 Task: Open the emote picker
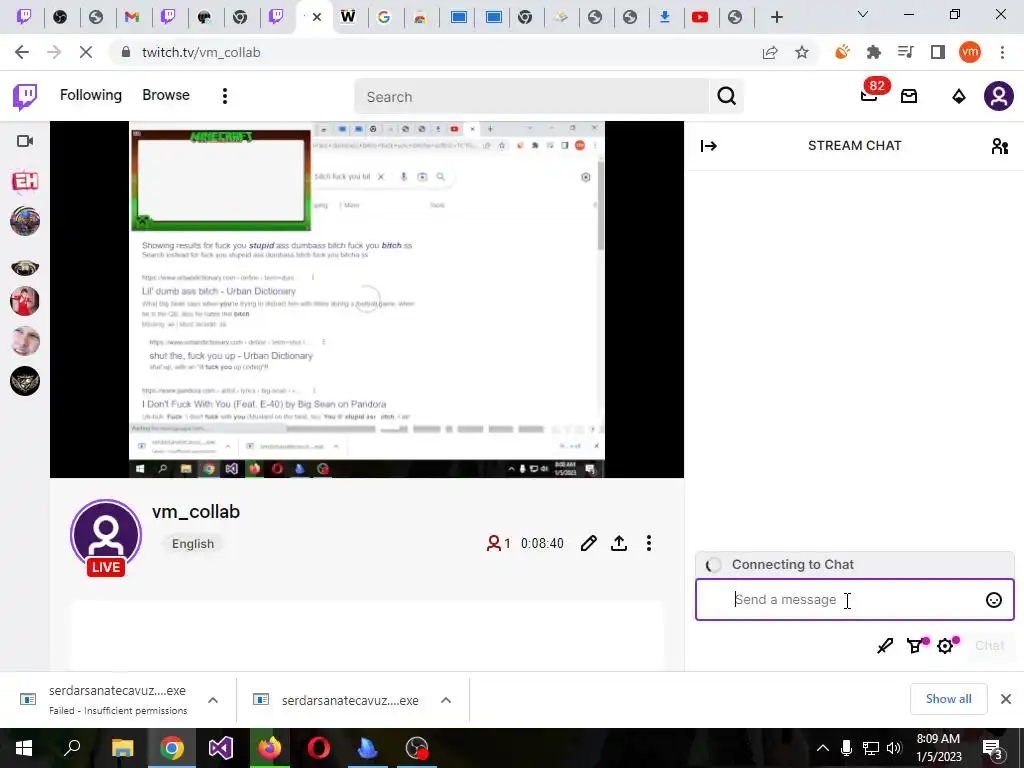(993, 600)
